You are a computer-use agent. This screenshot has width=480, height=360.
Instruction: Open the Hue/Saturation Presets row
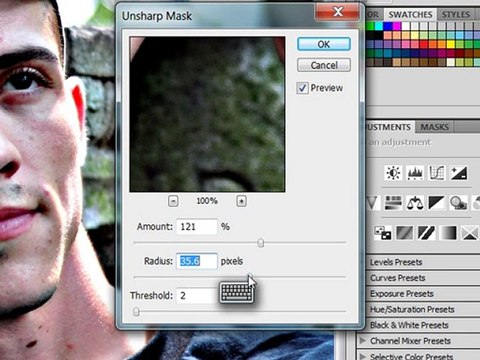click(x=423, y=309)
